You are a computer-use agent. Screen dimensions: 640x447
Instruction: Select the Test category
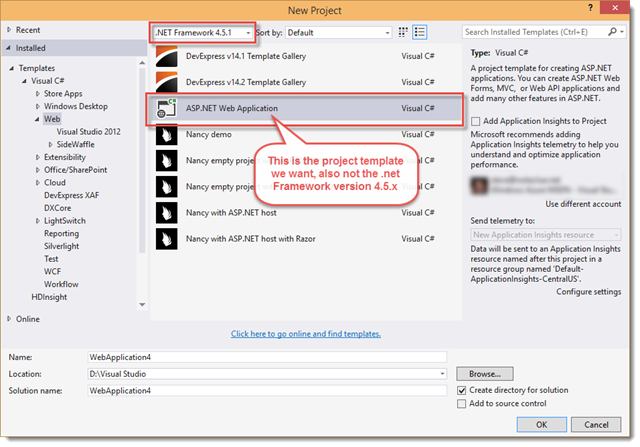click(51, 259)
